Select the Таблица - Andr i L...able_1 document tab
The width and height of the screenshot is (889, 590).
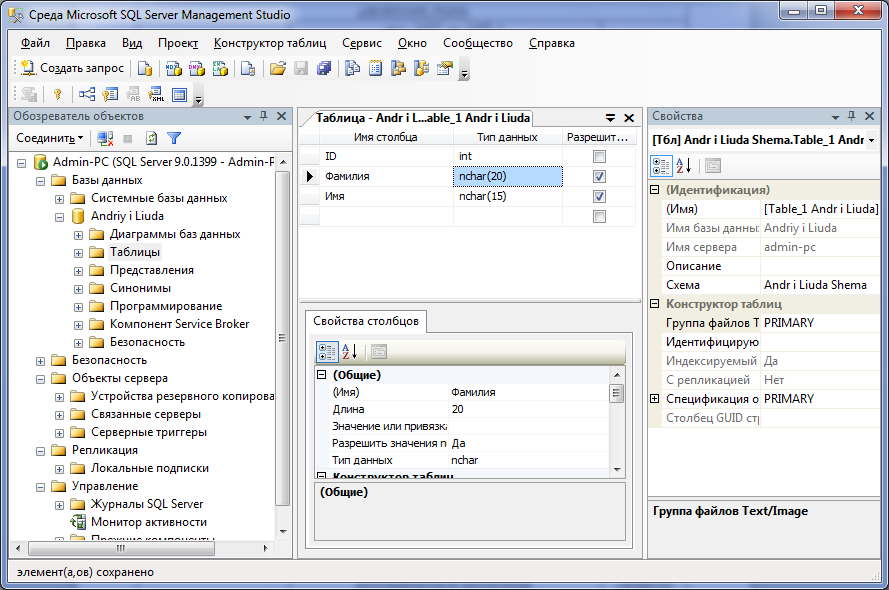point(422,118)
